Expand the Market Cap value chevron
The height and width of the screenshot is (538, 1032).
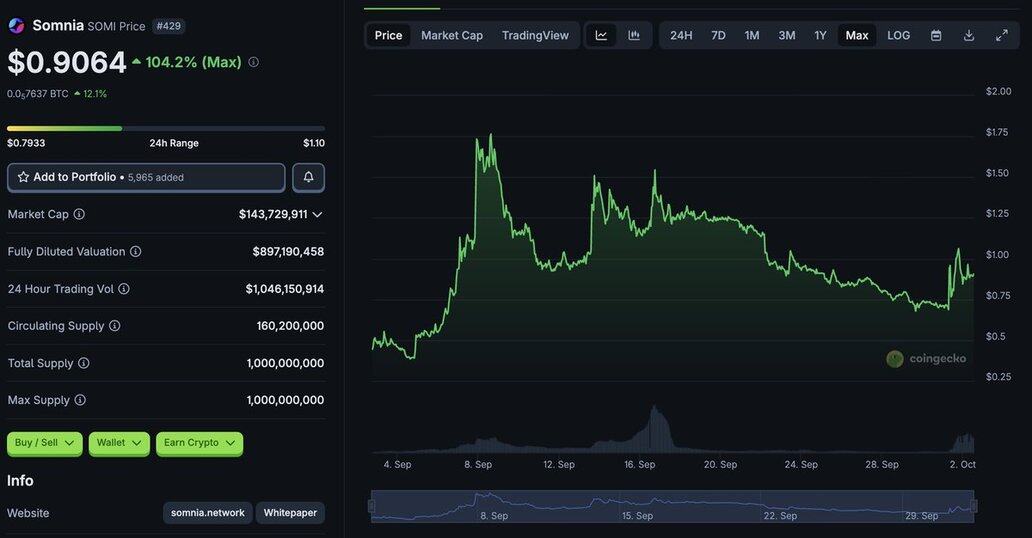click(x=317, y=214)
